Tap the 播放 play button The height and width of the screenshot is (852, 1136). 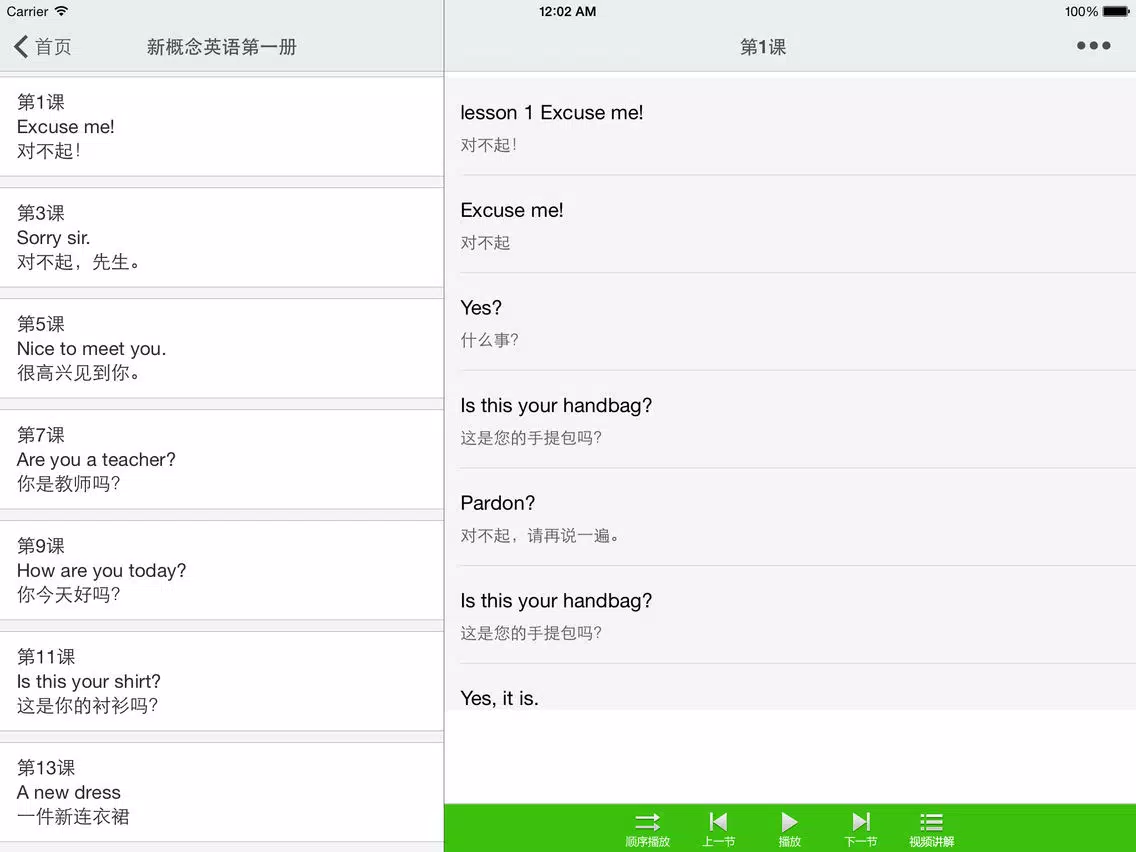789,830
